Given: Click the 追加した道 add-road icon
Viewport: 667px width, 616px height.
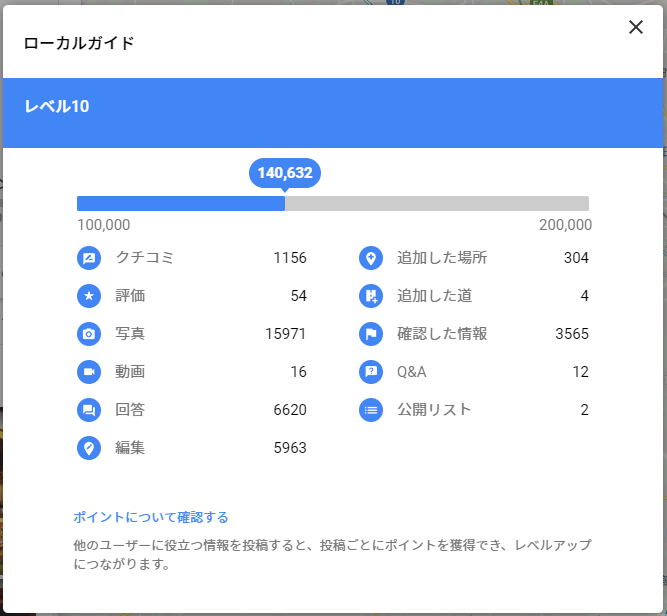Looking at the screenshot, I should click(371, 296).
